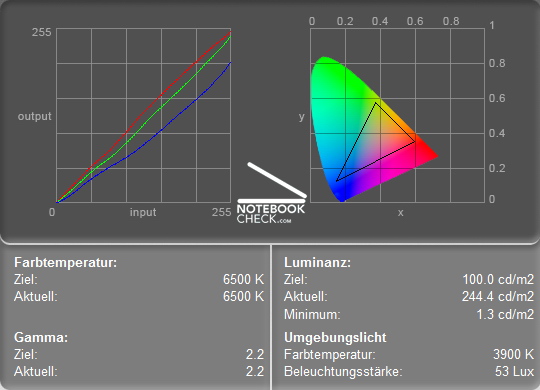The height and width of the screenshot is (390, 540).
Task: Click the 53 Lux illuminance value
Action: tap(515, 371)
